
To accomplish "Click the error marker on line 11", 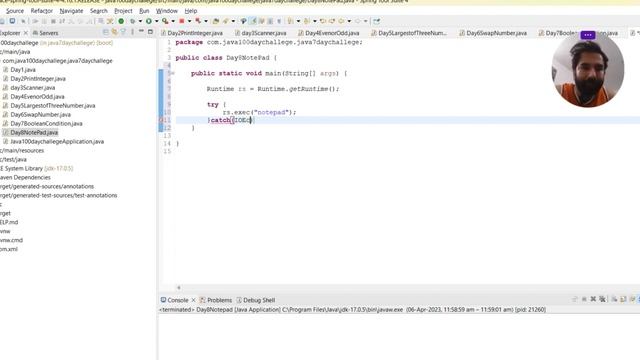I will click(161, 120).
